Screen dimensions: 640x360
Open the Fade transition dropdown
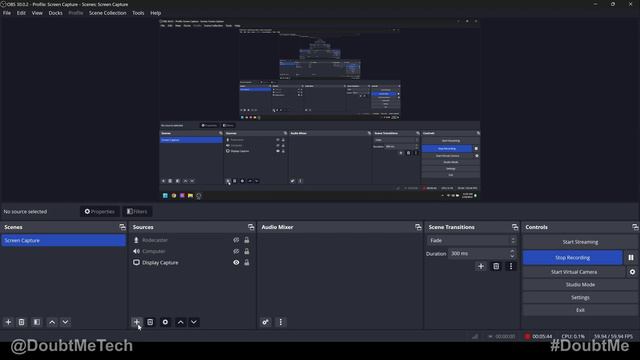pos(472,240)
